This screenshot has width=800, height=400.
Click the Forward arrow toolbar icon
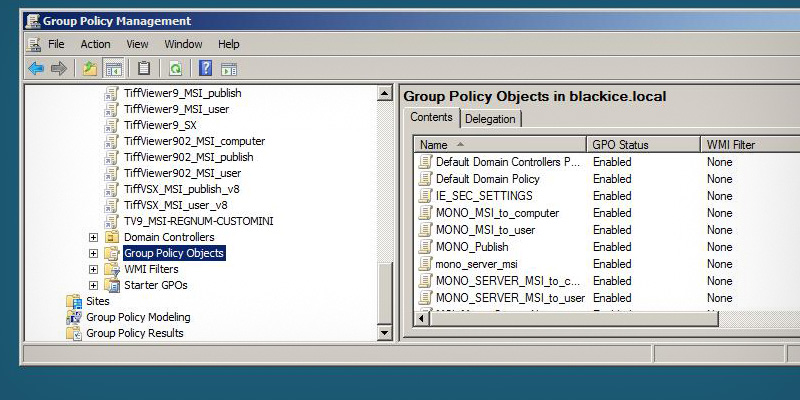[x=59, y=68]
